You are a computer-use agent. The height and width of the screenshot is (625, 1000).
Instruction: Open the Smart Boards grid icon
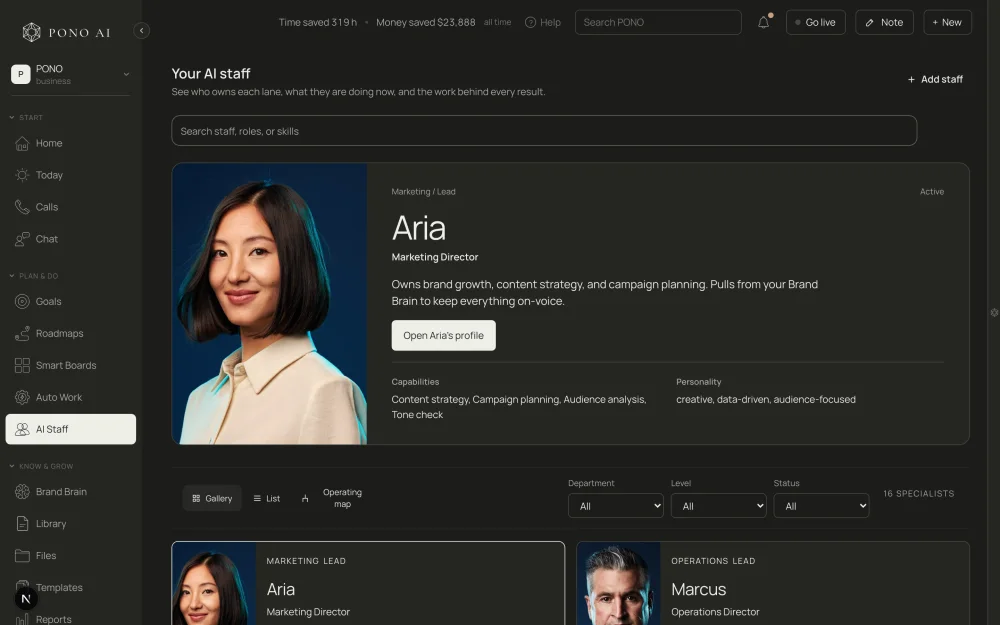(22, 365)
